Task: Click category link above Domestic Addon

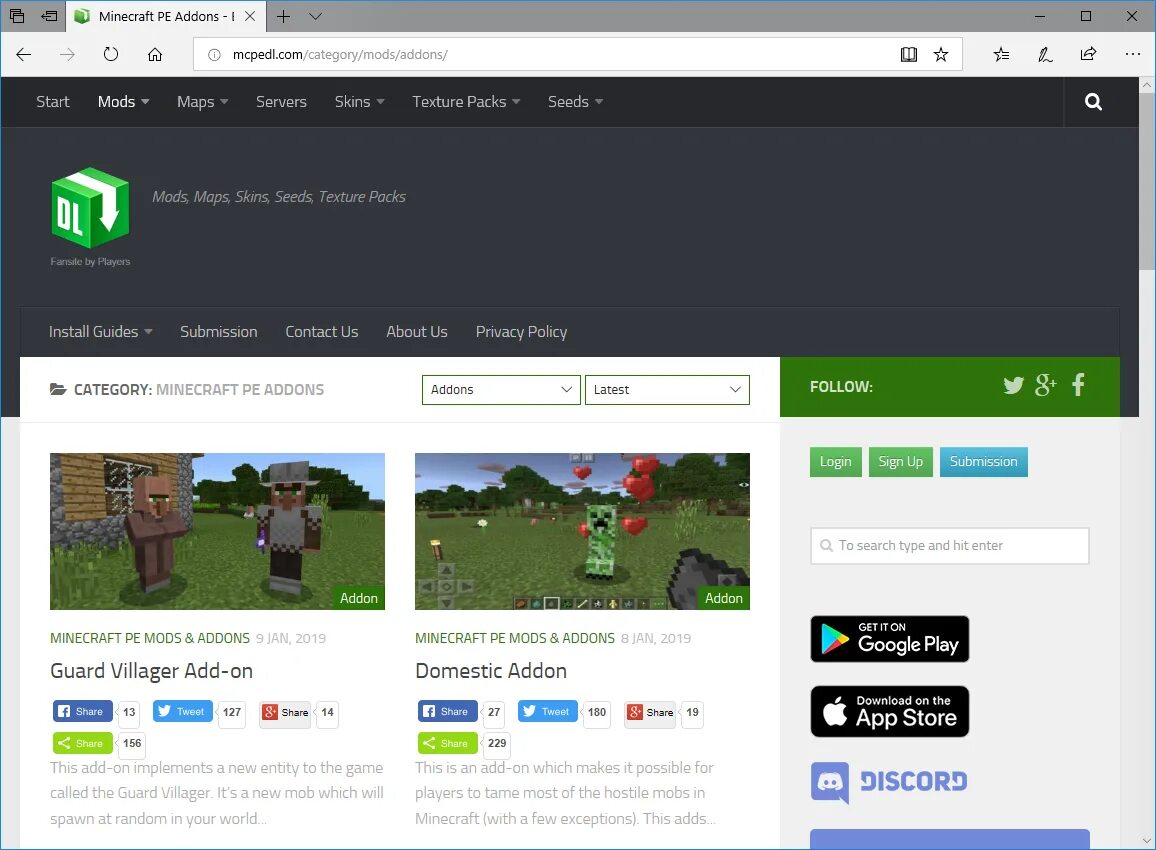Action: click(x=515, y=638)
